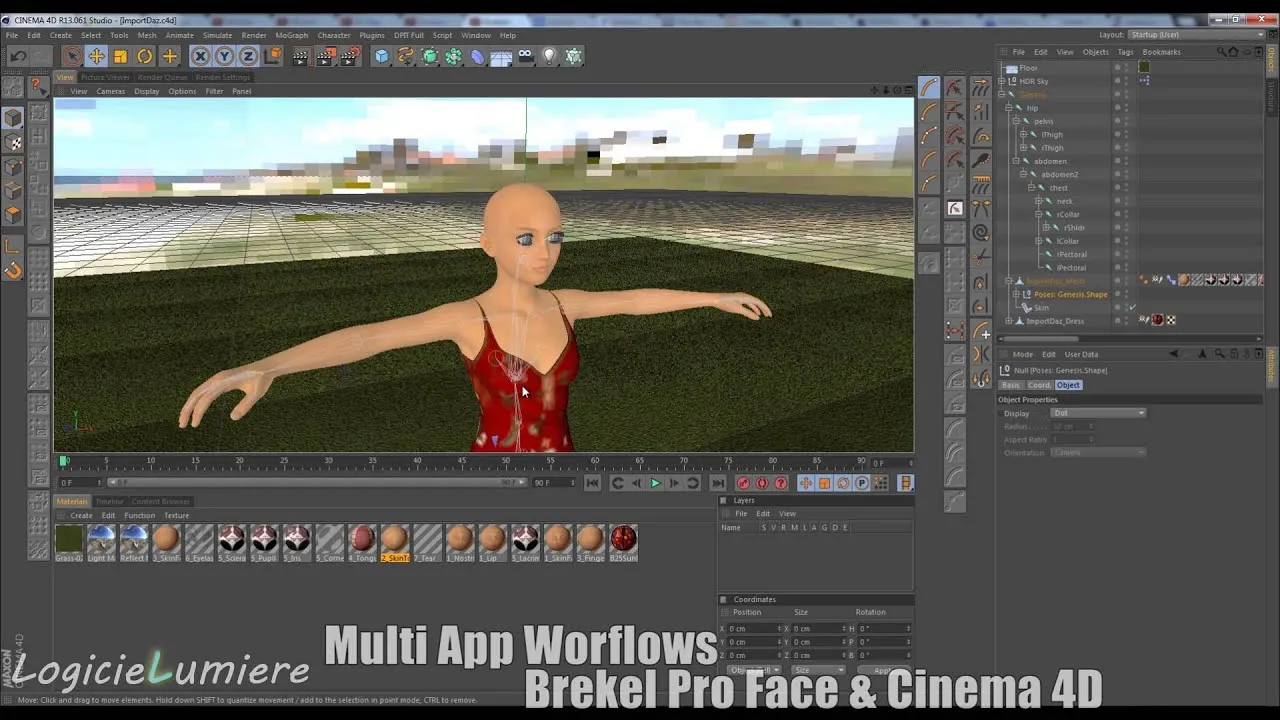Toggle the Skin object's enable checkmark

[x=1132, y=308]
